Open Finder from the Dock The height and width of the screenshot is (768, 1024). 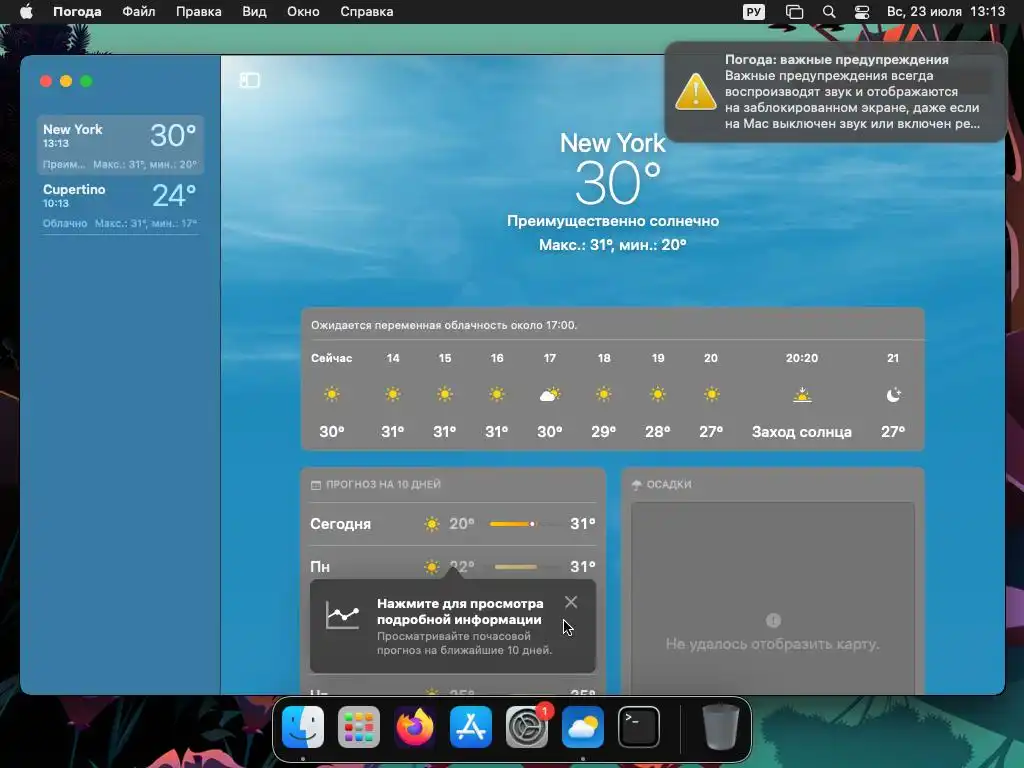pyautogui.click(x=303, y=727)
